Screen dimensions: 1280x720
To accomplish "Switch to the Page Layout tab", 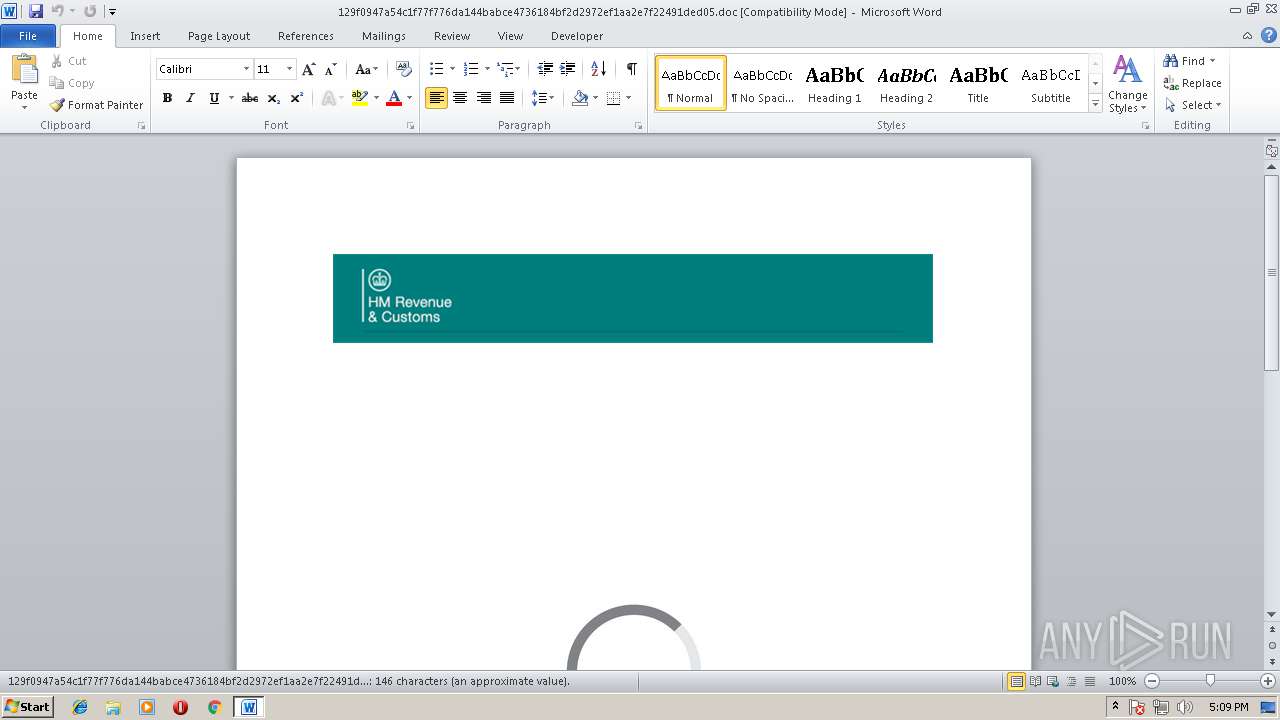I will click(219, 36).
